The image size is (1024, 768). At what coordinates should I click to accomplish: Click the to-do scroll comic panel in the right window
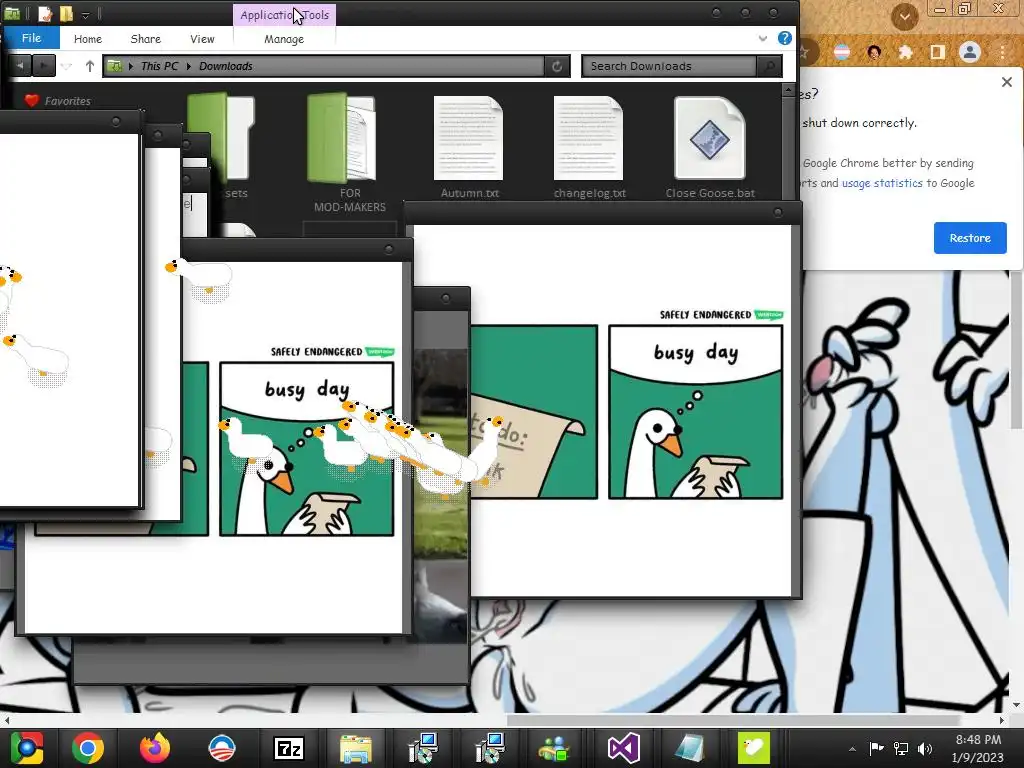coord(534,412)
